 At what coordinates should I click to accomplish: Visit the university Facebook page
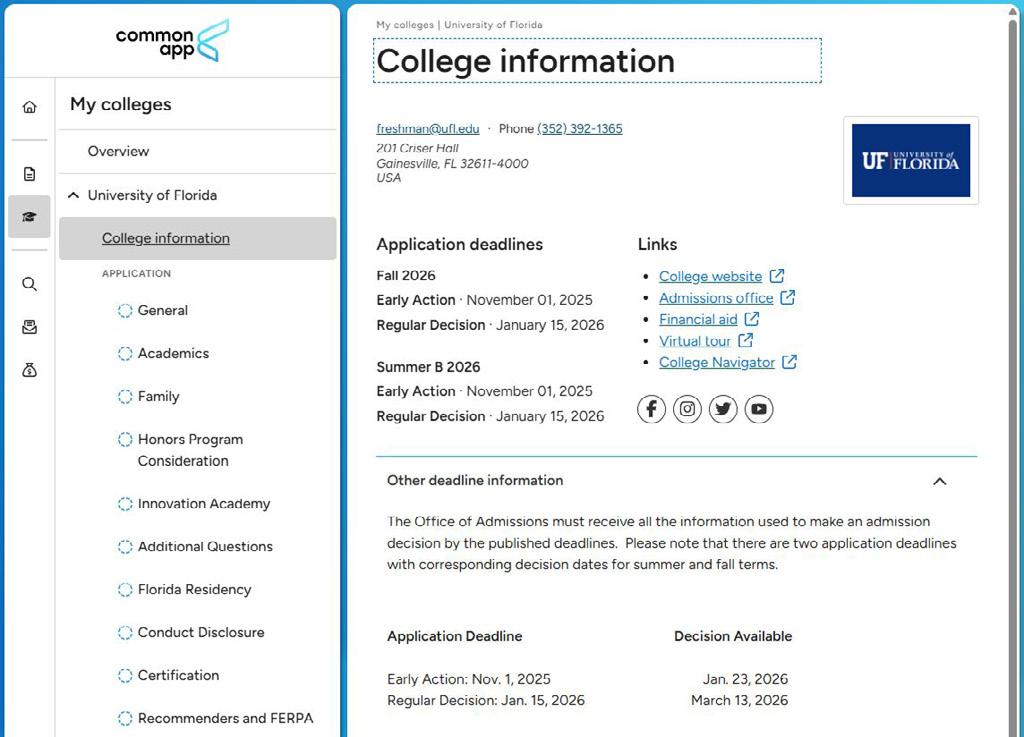pos(651,409)
